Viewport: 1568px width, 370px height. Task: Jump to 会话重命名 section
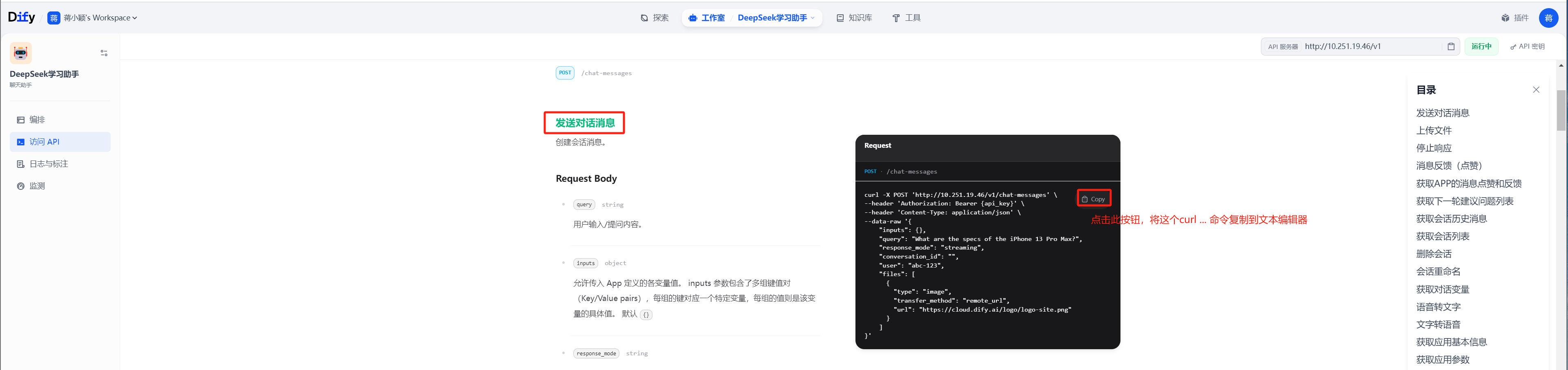(x=1438, y=272)
